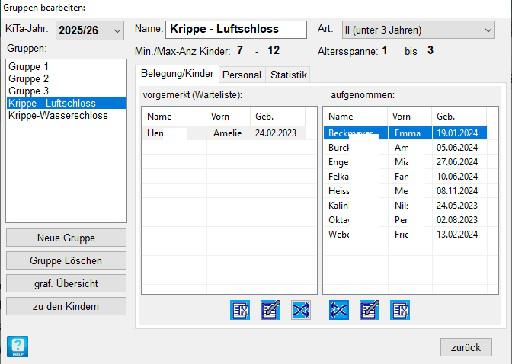Switch to the Personal tab

242,74
